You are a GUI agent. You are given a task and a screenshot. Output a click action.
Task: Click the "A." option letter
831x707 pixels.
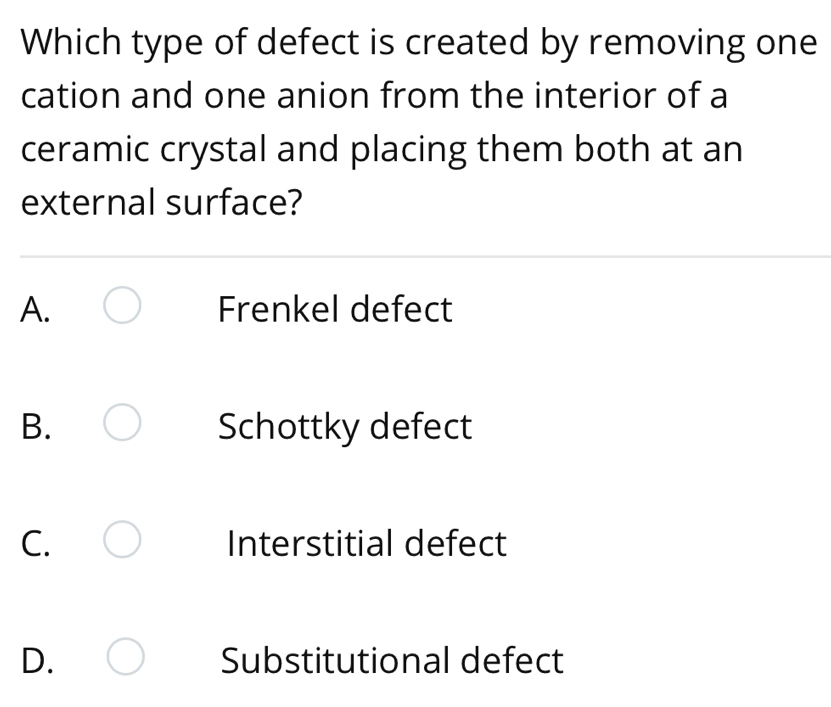(36, 310)
